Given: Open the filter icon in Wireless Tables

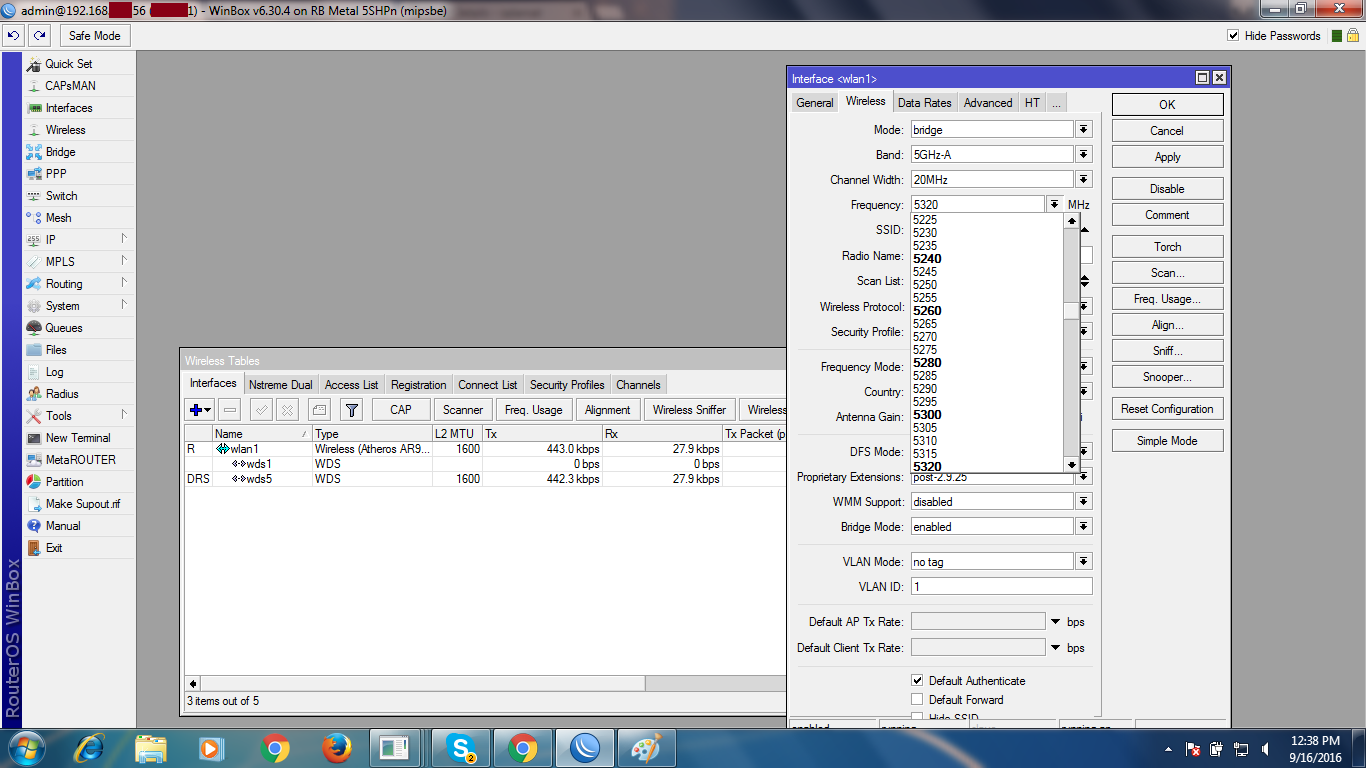Looking at the screenshot, I should pyautogui.click(x=351, y=409).
